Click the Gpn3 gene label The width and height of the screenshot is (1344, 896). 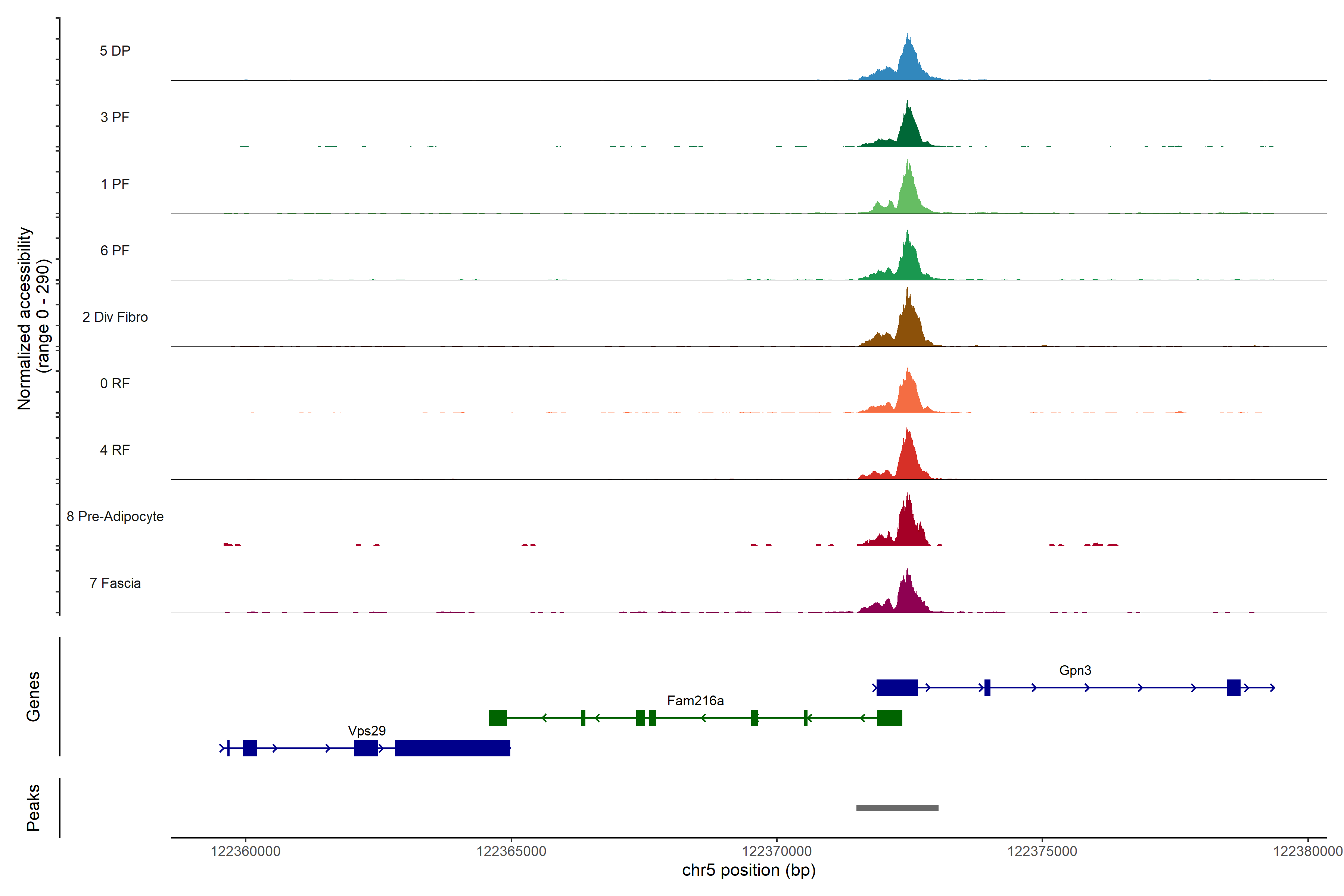click(x=1075, y=670)
